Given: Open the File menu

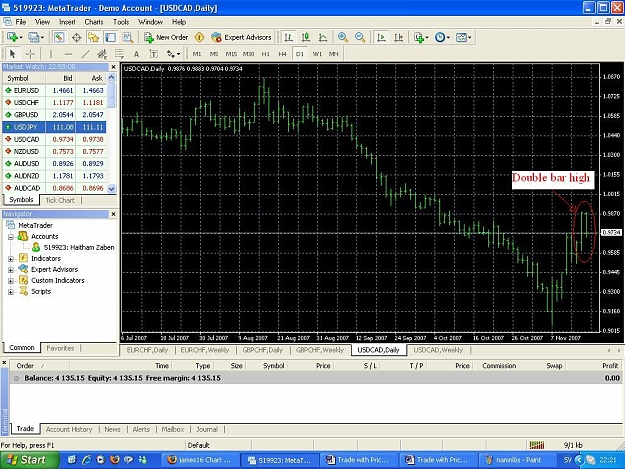Looking at the screenshot, I should 20,22.
